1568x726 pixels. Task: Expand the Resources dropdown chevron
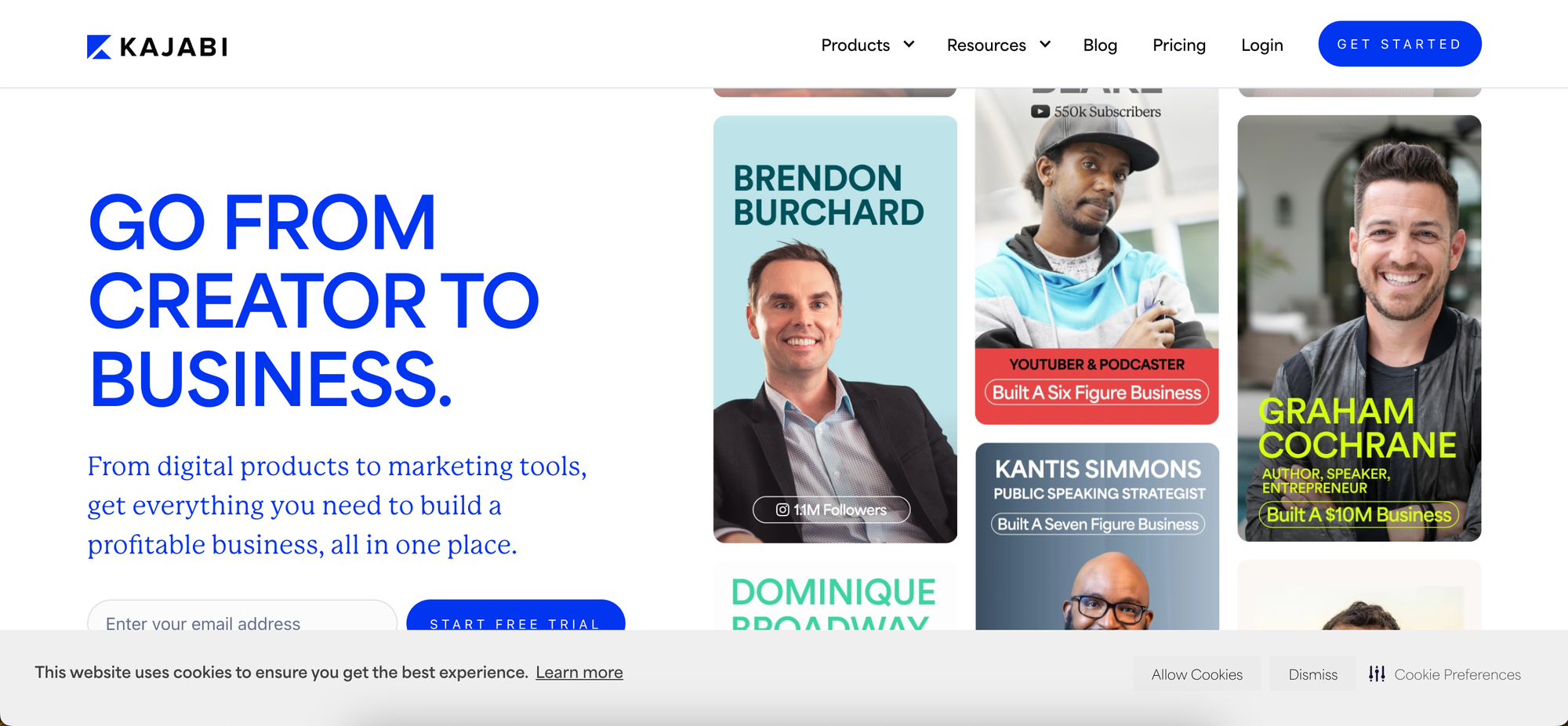1045,45
